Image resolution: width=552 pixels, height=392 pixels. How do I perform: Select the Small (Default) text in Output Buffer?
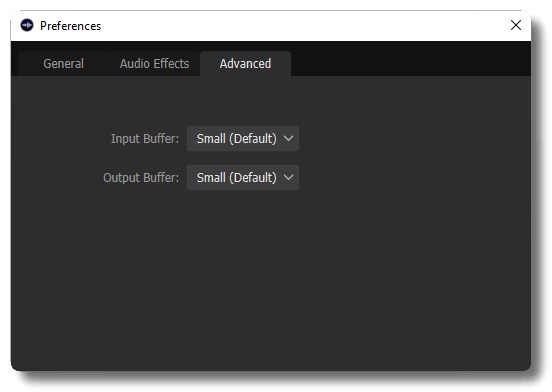pos(237,178)
